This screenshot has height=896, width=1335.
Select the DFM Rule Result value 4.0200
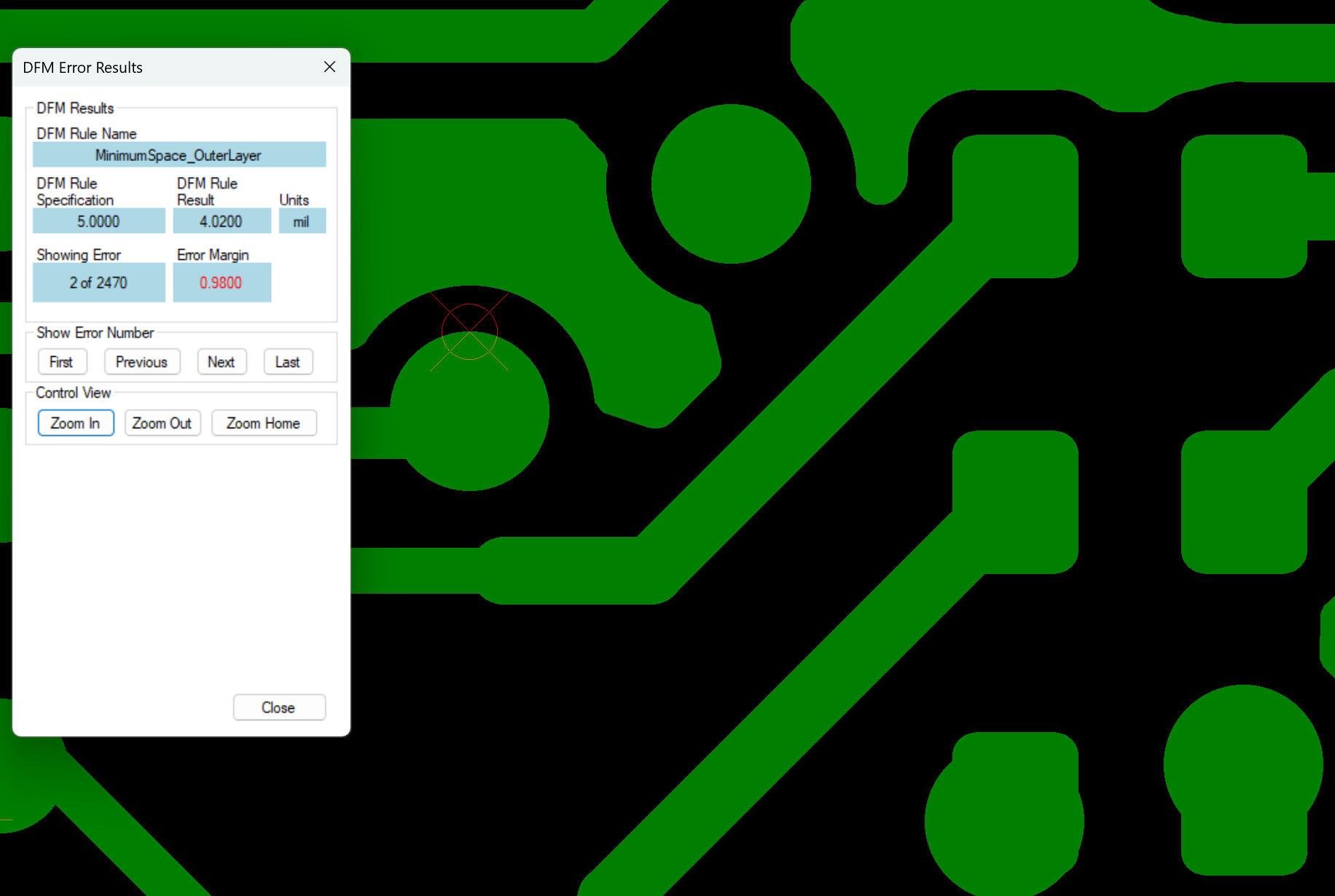pyautogui.click(x=222, y=221)
